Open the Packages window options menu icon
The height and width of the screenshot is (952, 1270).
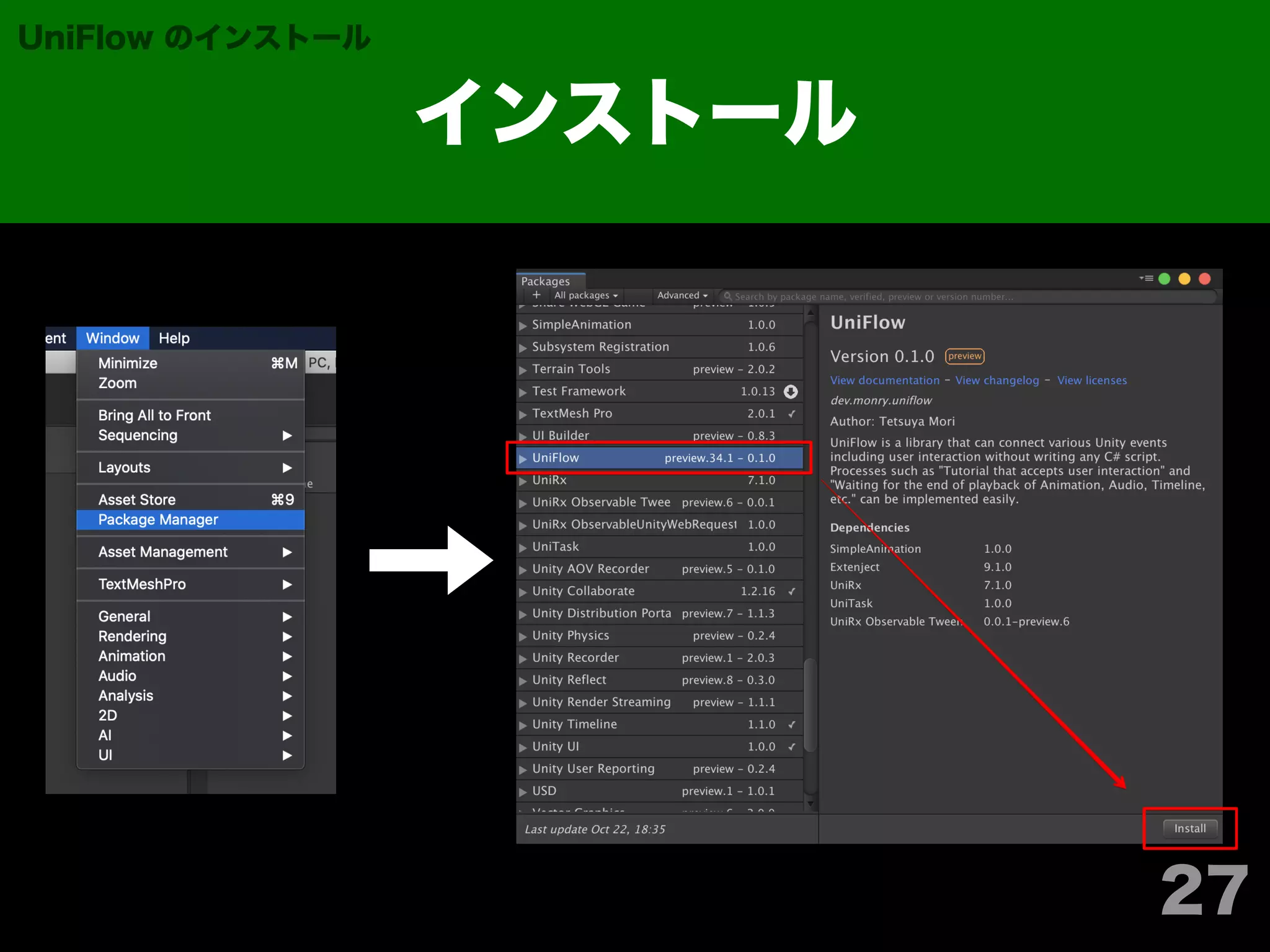coord(1146,279)
